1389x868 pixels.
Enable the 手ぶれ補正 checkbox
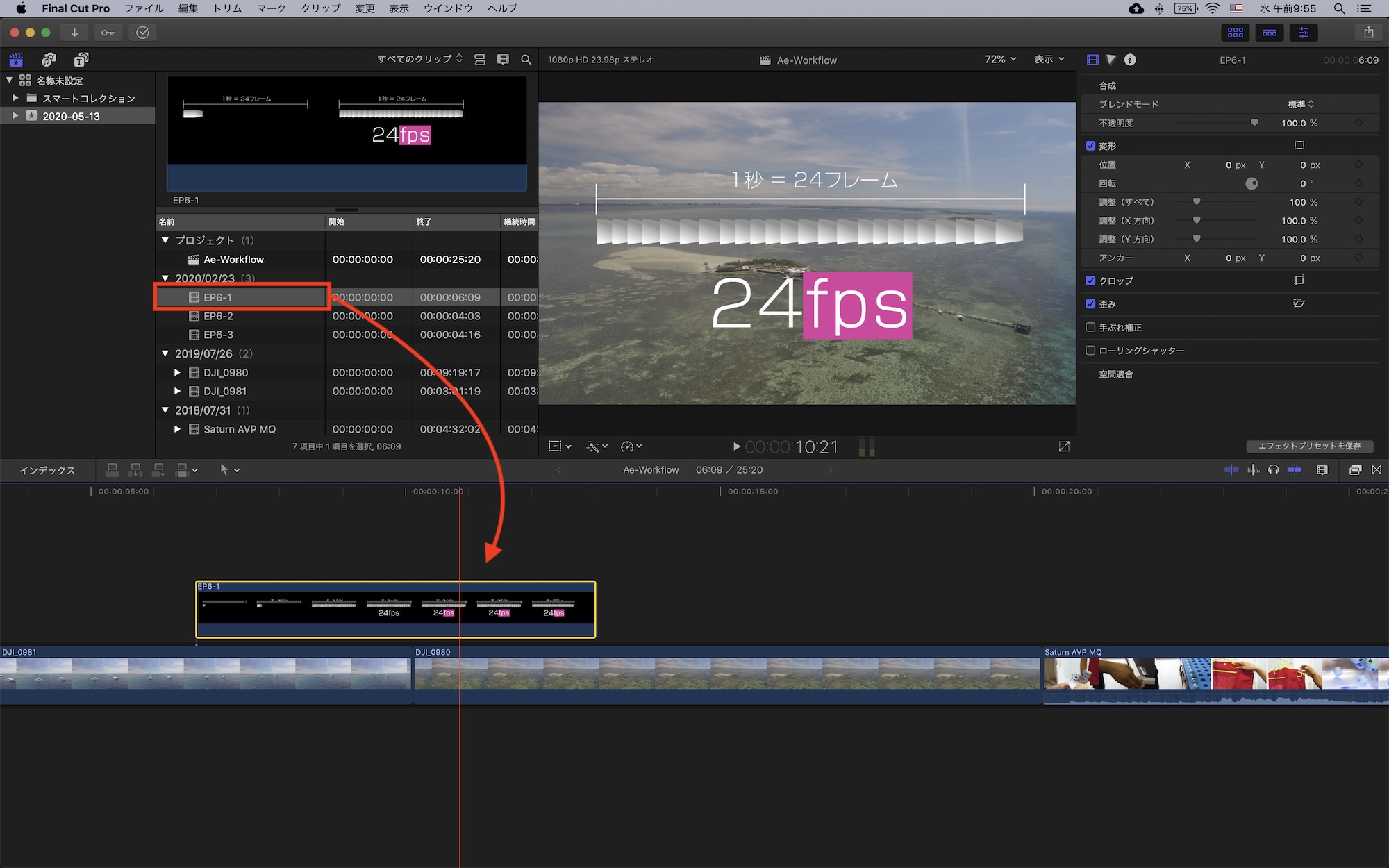[x=1090, y=327]
